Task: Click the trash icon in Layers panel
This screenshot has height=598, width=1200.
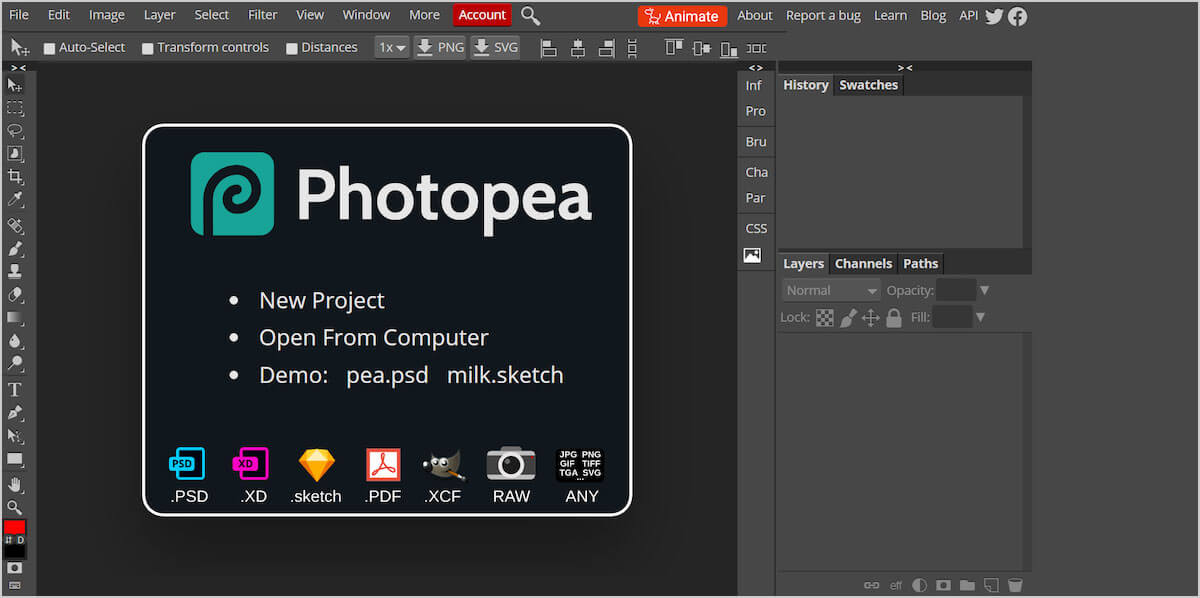Action: 1015,585
